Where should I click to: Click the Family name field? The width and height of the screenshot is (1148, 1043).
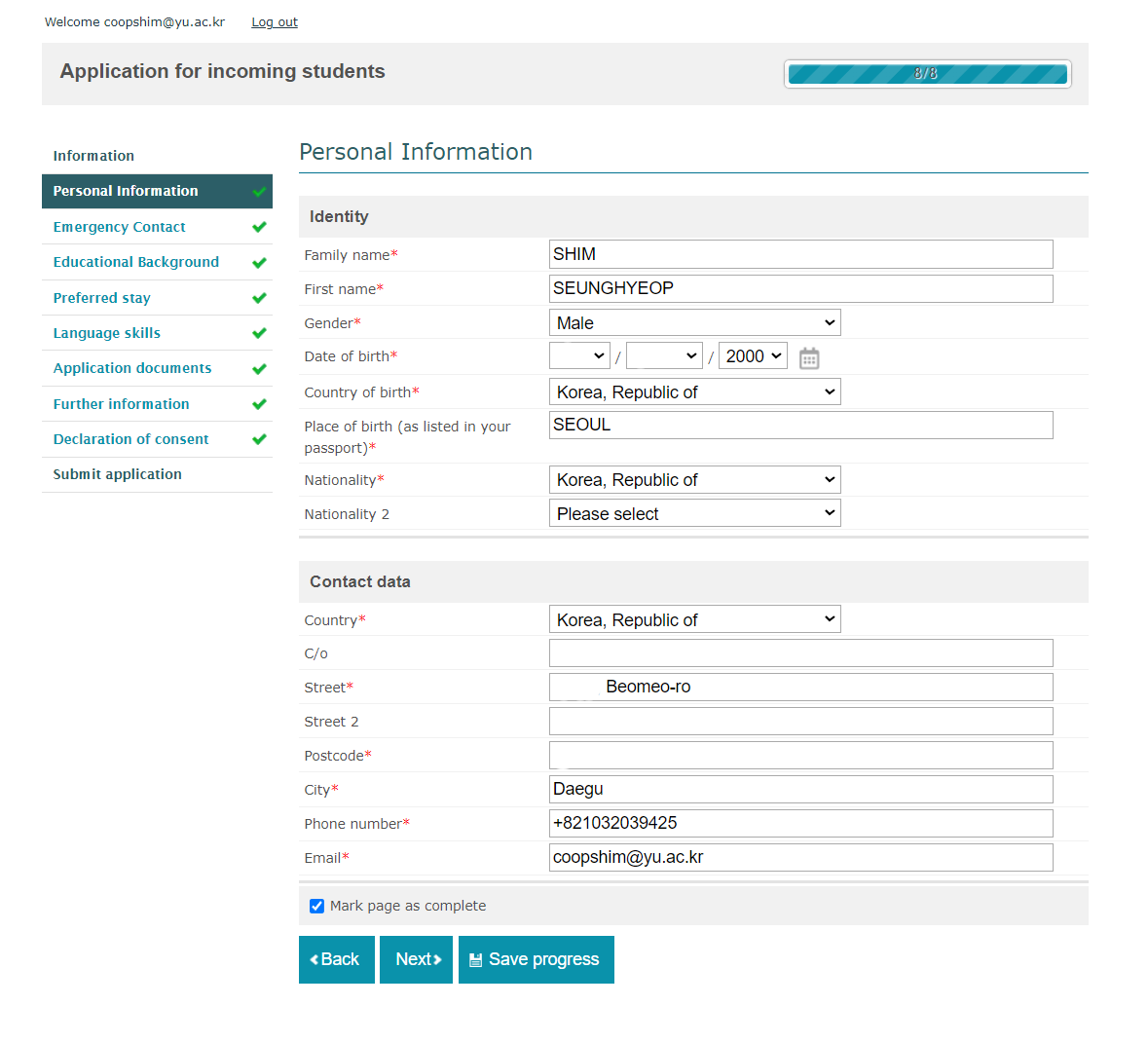click(801, 254)
